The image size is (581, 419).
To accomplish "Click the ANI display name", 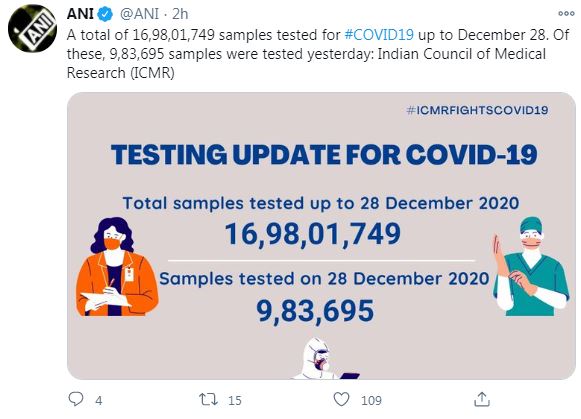I will pos(80,14).
